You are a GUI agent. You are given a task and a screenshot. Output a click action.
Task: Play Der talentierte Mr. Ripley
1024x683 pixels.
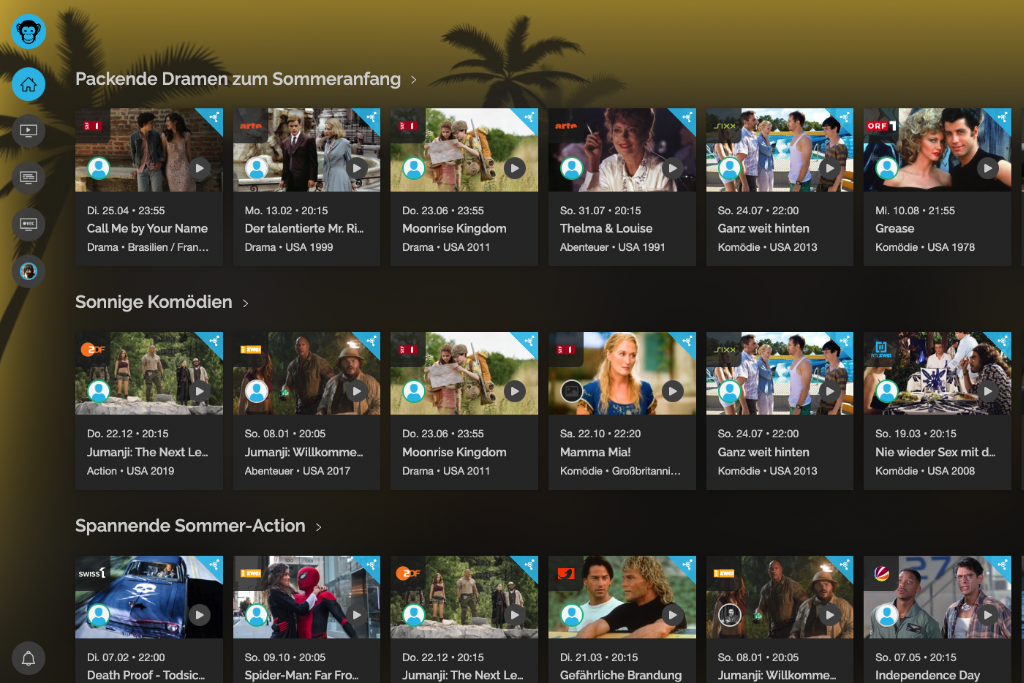(357, 168)
